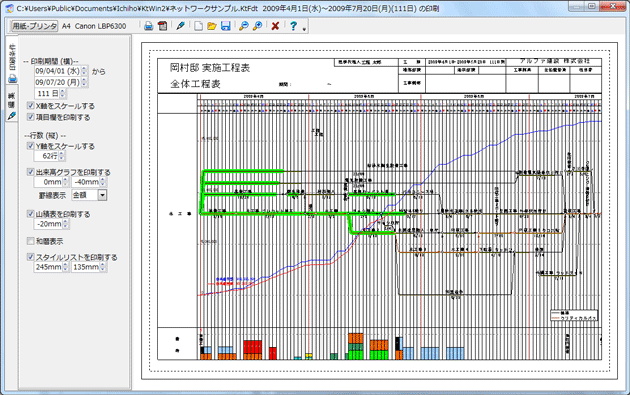Image resolution: width=630 pixels, height=395 pixels.
Task: Click the PDF export icon
Action: pyautogui.click(x=163, y=26)
